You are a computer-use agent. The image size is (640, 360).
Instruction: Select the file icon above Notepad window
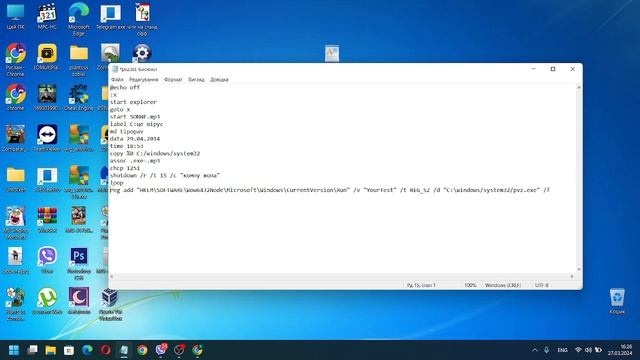click(x=332, y=53)
